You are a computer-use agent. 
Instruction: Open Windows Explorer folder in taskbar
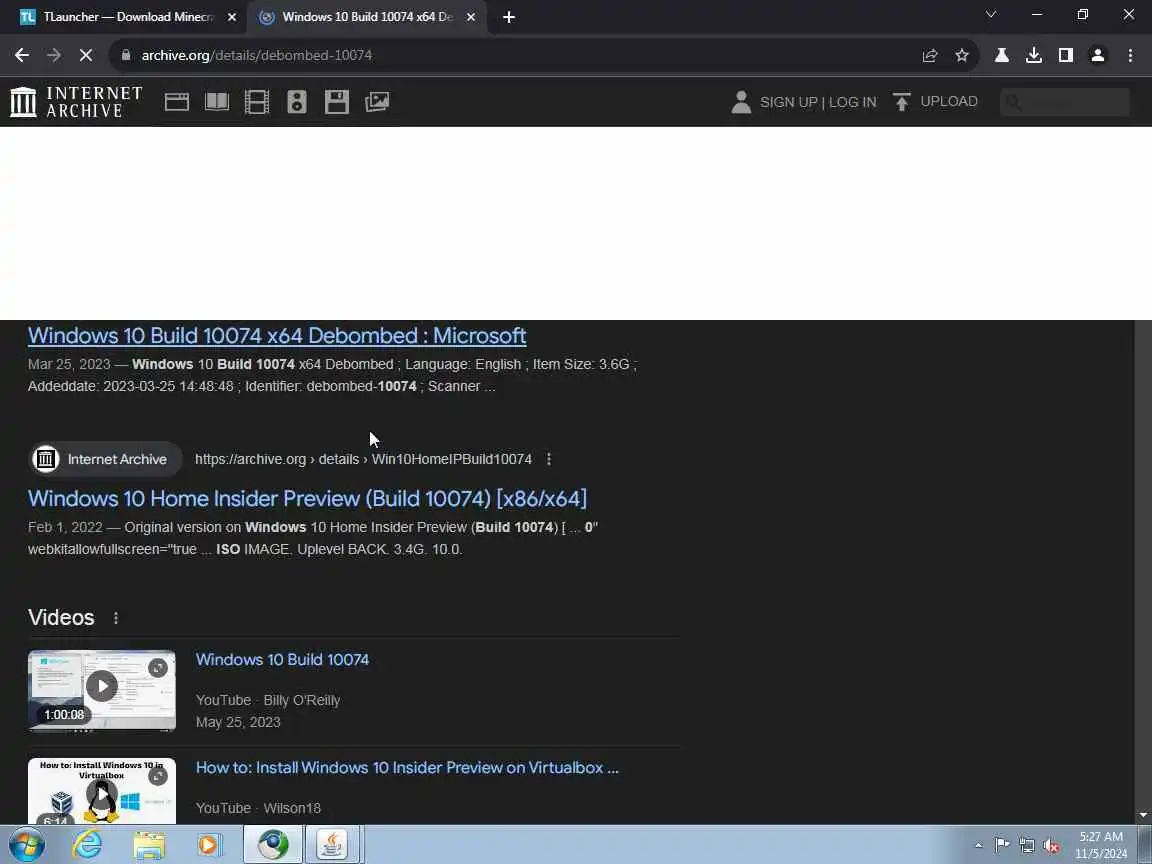click(148, 844)
